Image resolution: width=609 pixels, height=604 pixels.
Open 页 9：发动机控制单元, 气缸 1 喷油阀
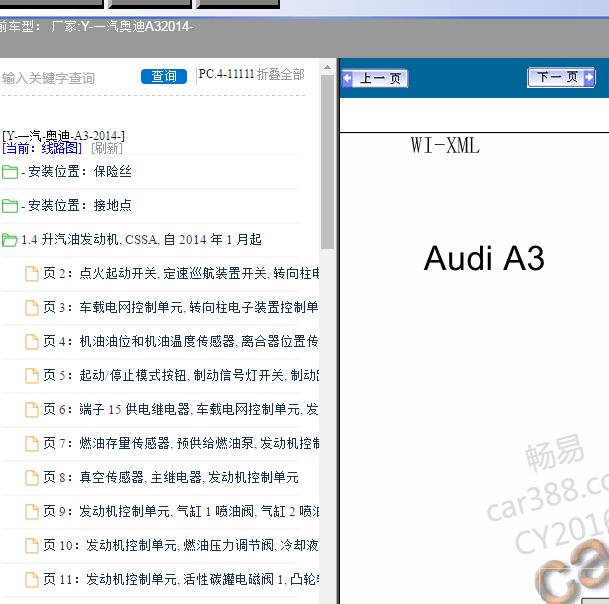[x=181, y=511]
